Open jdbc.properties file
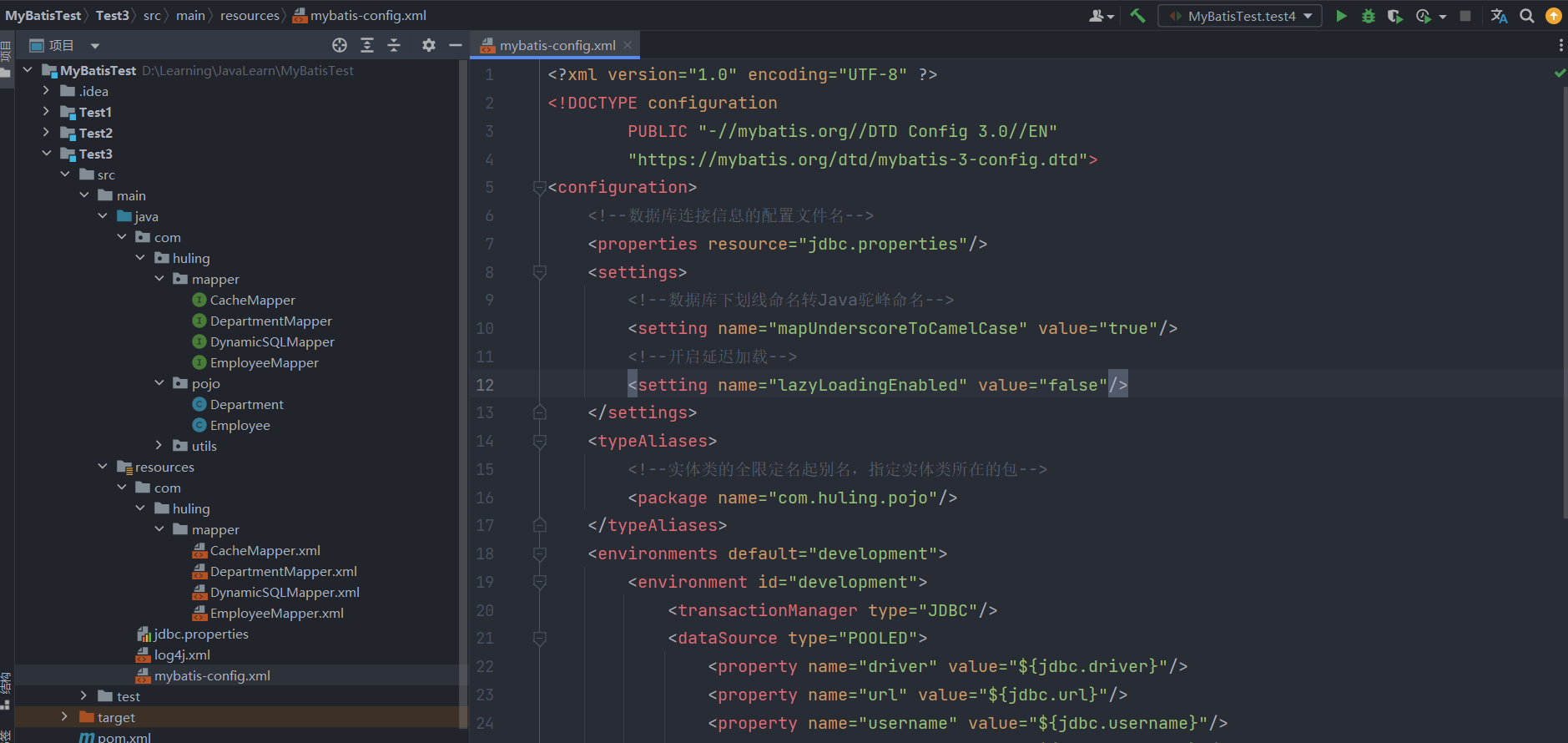Screen dimensions: 1568x743 click(x=200, y=634)
